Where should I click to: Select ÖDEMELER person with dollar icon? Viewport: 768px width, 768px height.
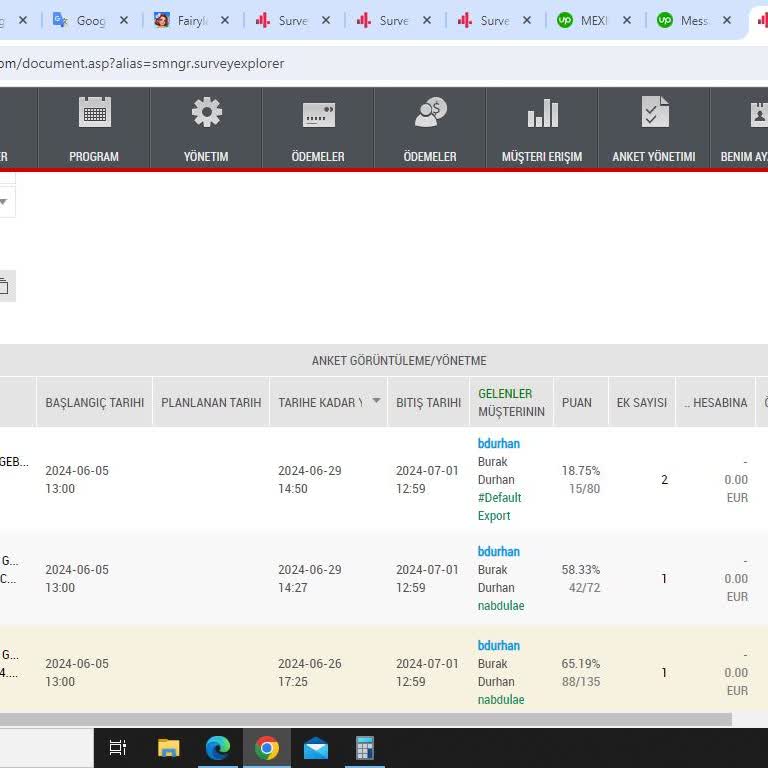pos(430,113)
